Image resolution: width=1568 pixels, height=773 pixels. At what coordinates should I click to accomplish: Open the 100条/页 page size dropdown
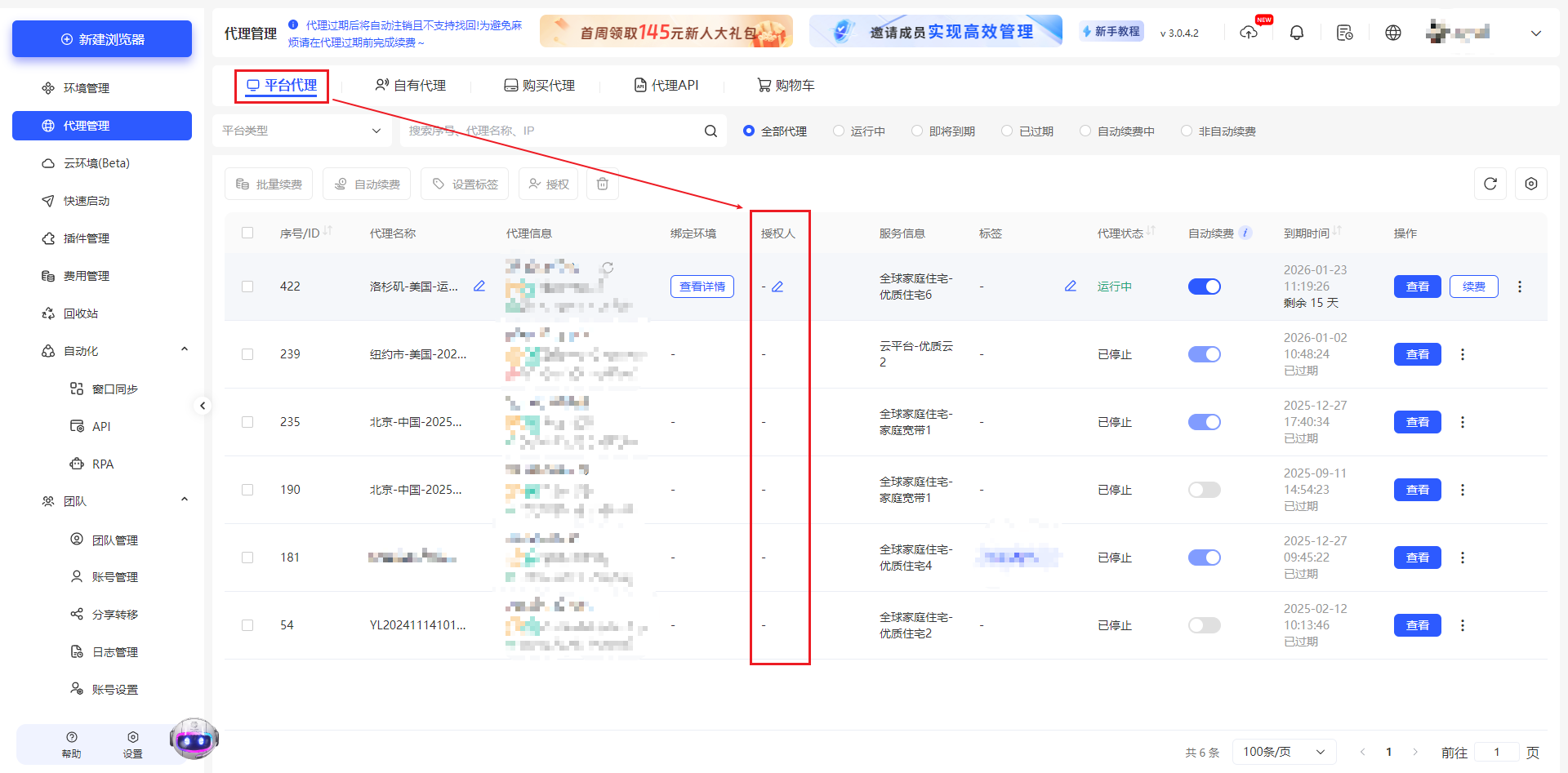tap(1284, 751)
